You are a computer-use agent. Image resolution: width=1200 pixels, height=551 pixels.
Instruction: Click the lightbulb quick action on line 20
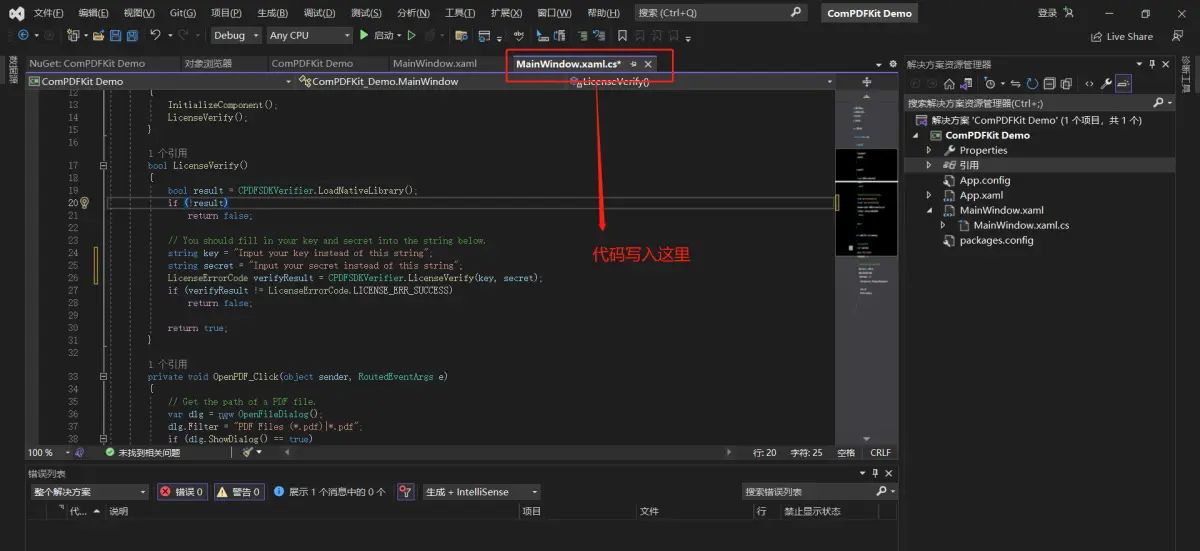84,202
